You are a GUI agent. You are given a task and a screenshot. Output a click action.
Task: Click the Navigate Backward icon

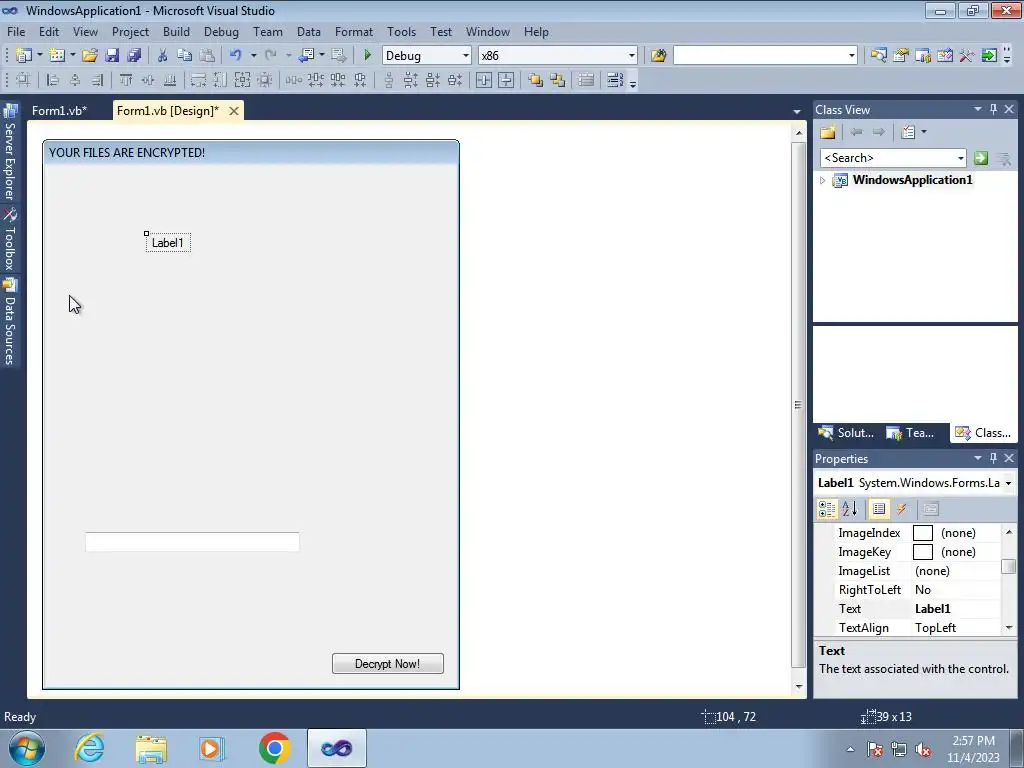306,56
